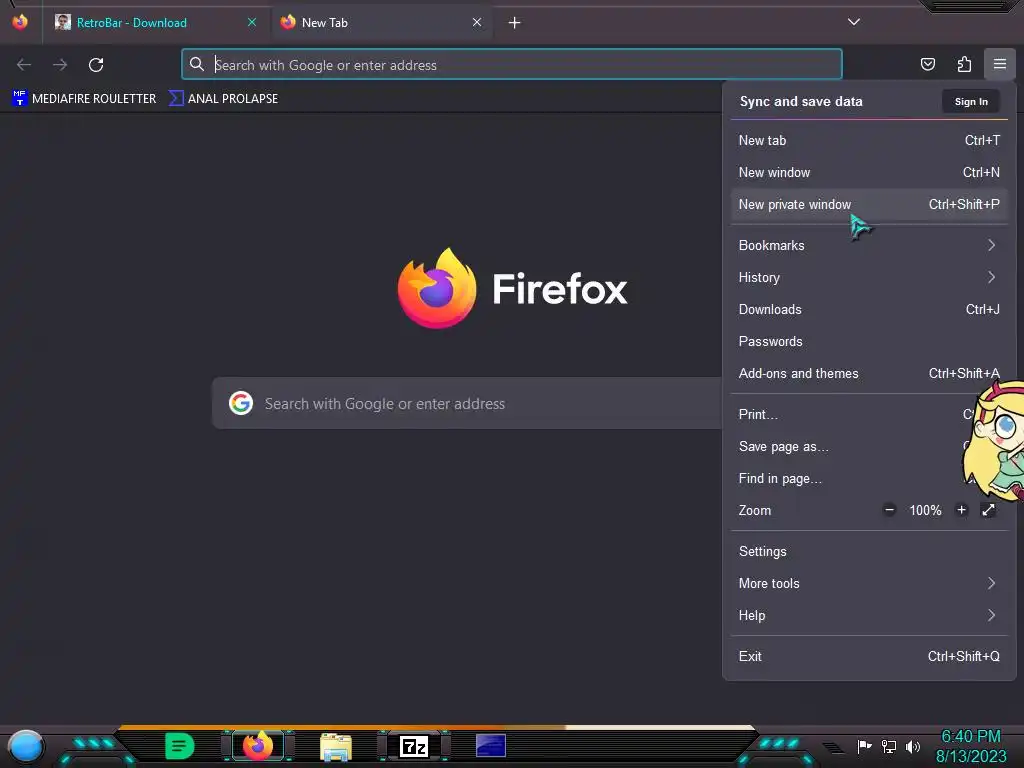Open the list all tabs chevron
Viewport: 1024px width, 768px height.
[x=854, y=22]
